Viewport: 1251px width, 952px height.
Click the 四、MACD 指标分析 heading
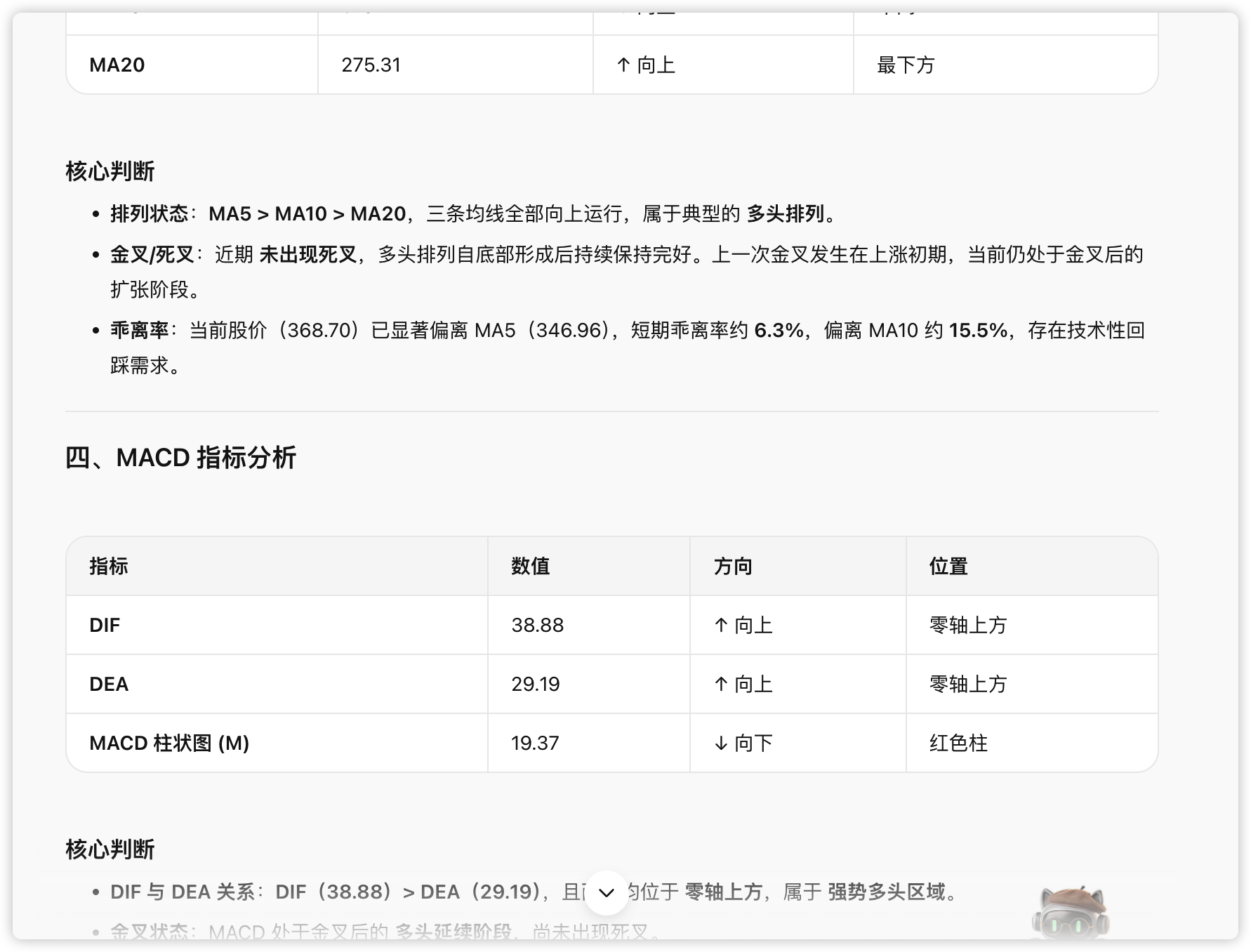pos(180,458)
